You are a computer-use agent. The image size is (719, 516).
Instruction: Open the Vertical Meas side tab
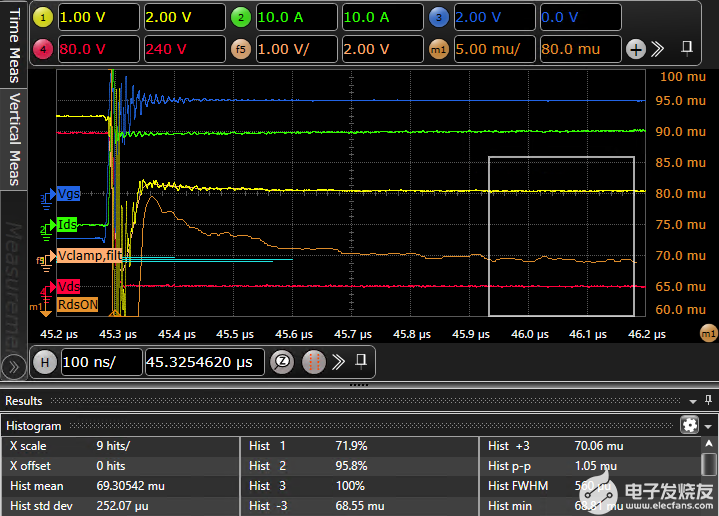[x=13, y=138]
